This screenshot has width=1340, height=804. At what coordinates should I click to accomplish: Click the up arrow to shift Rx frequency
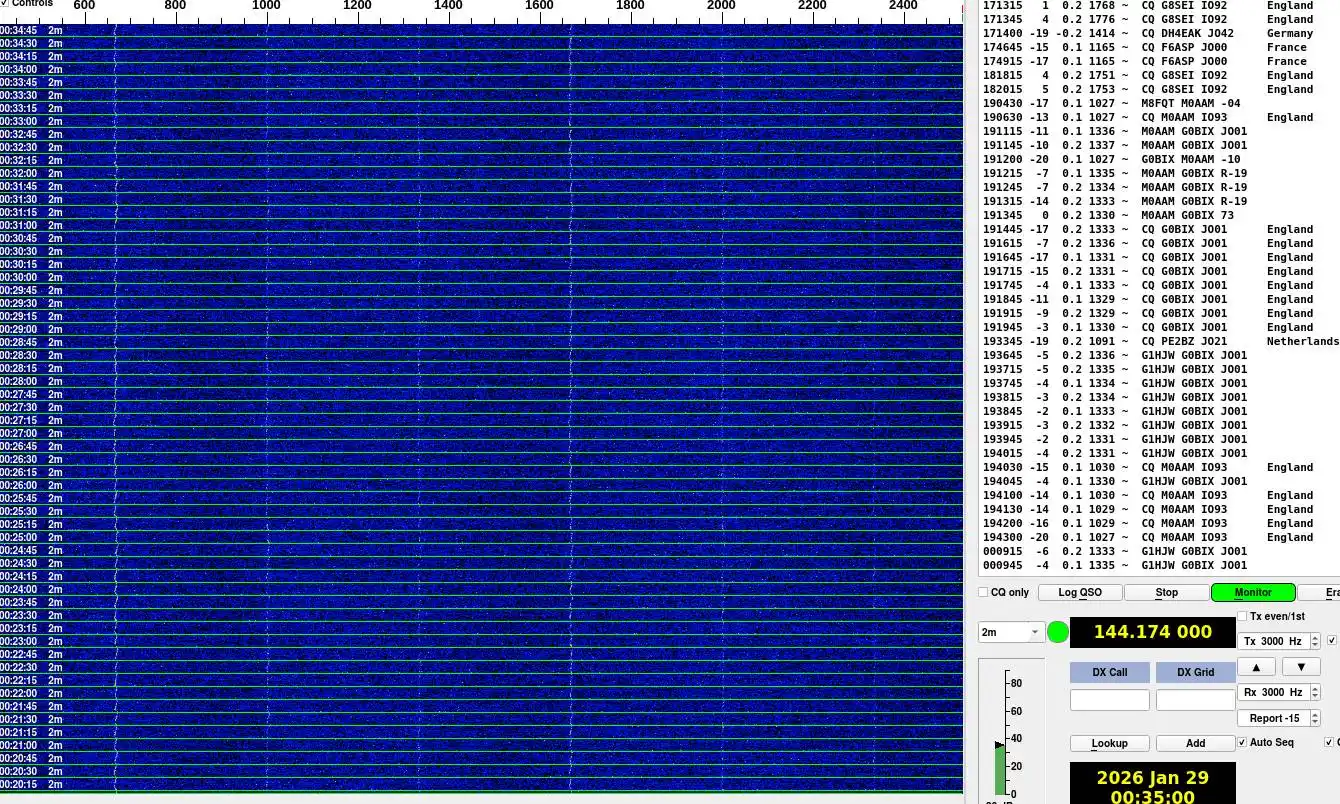[x=1256, y=666]
